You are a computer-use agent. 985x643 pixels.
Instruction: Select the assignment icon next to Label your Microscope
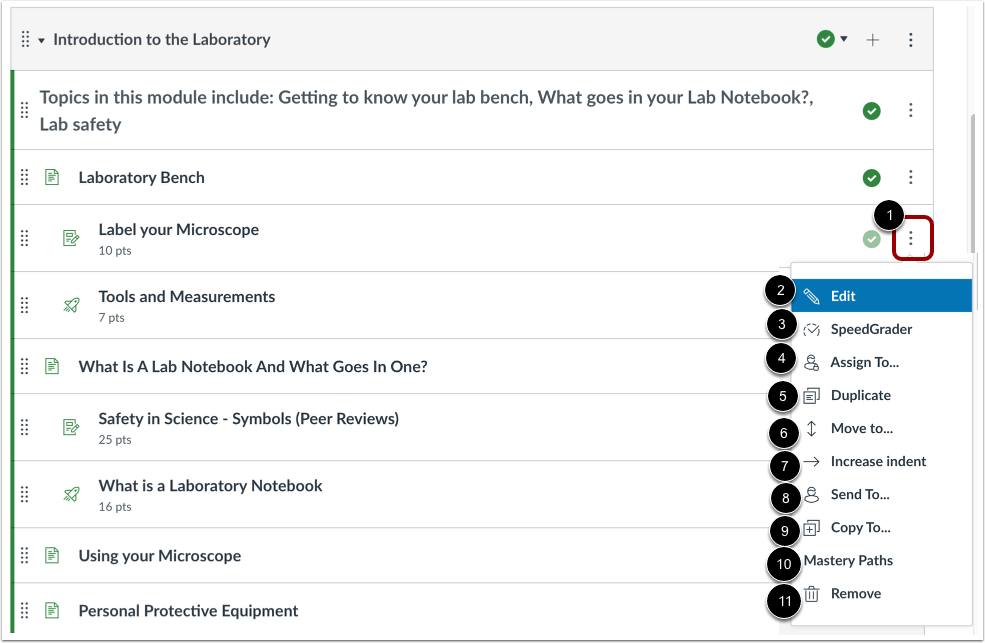pyautogui.click(x=71, y=238)
